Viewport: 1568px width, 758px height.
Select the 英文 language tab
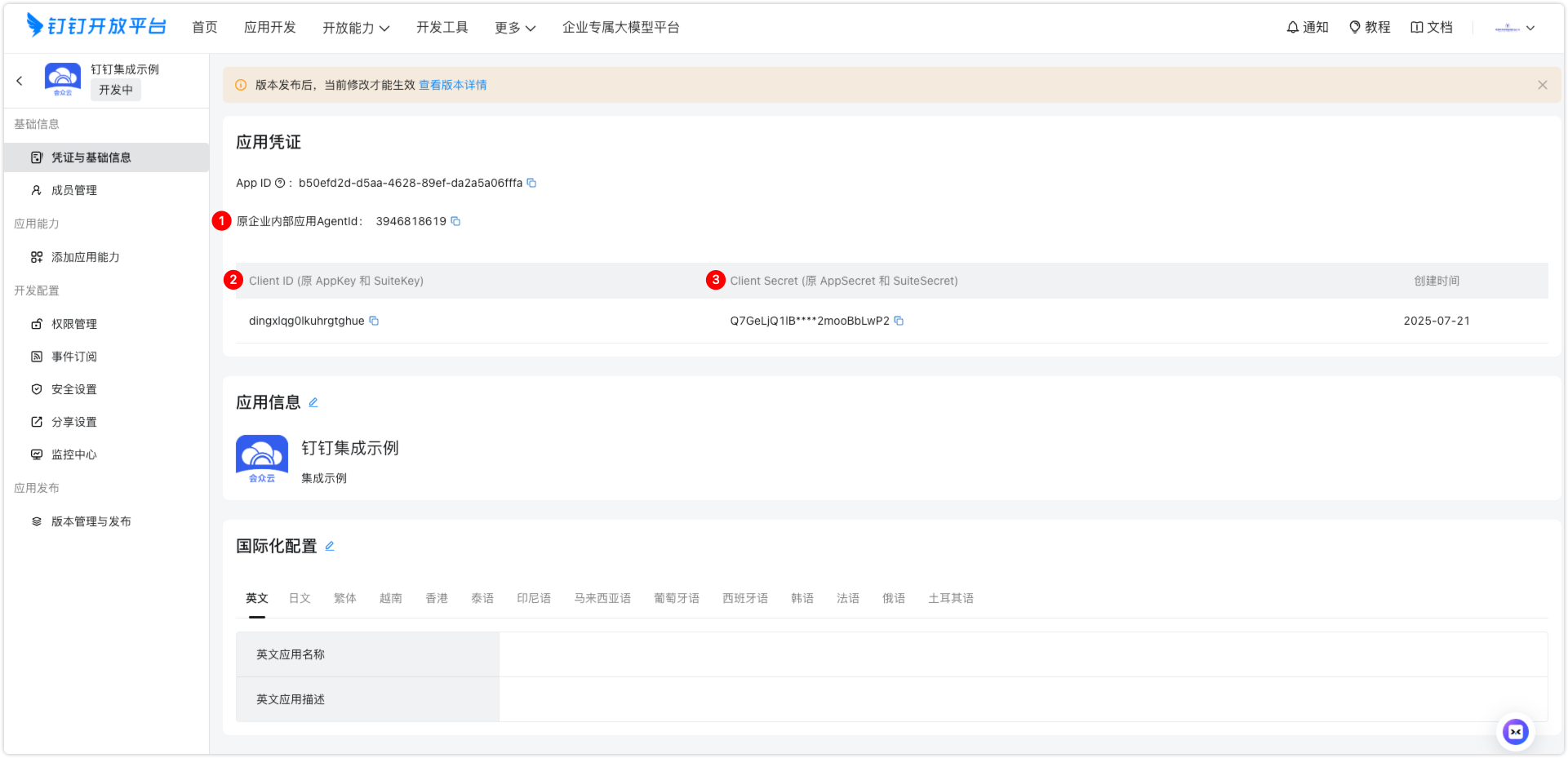[257, 598]
